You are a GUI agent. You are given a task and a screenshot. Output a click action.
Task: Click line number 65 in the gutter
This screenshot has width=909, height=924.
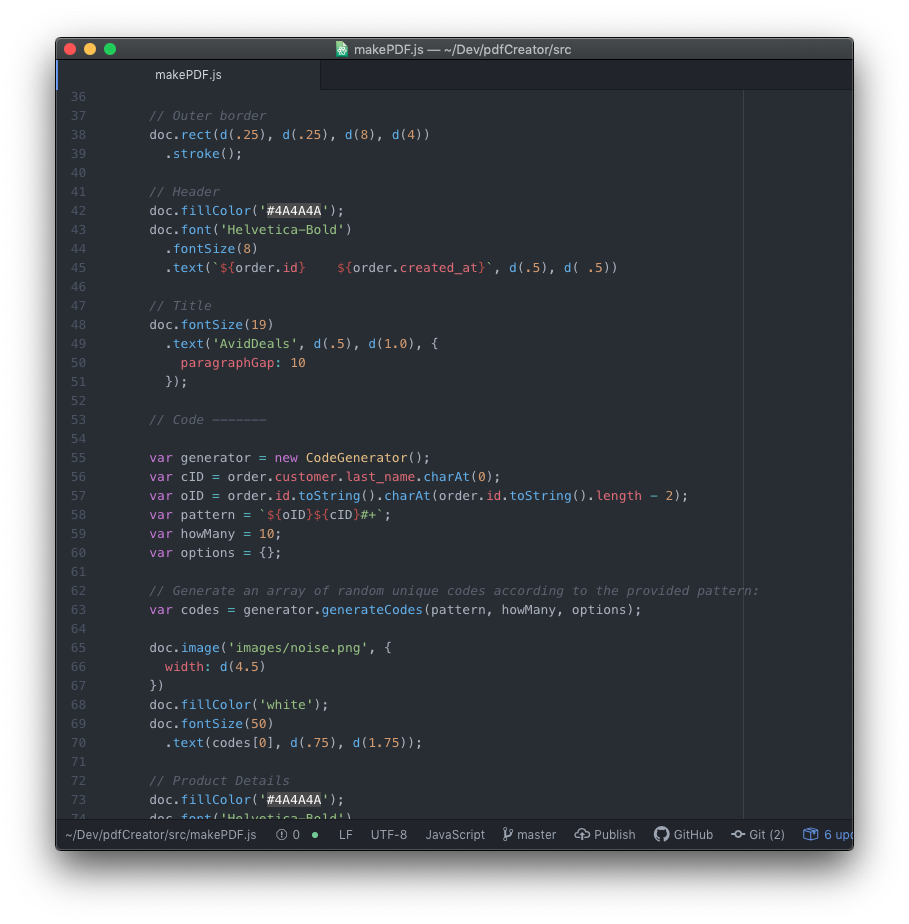click(x=78, y=648)
